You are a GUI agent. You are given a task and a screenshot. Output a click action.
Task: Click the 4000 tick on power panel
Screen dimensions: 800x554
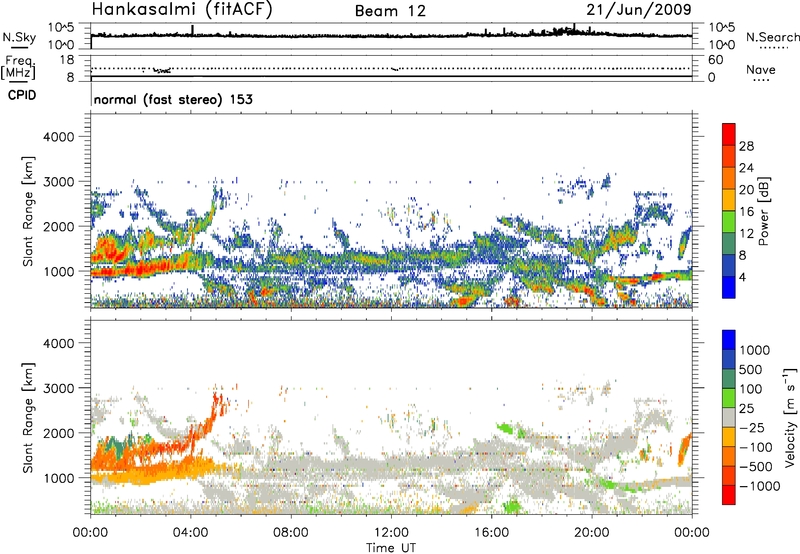click(58, 137)
